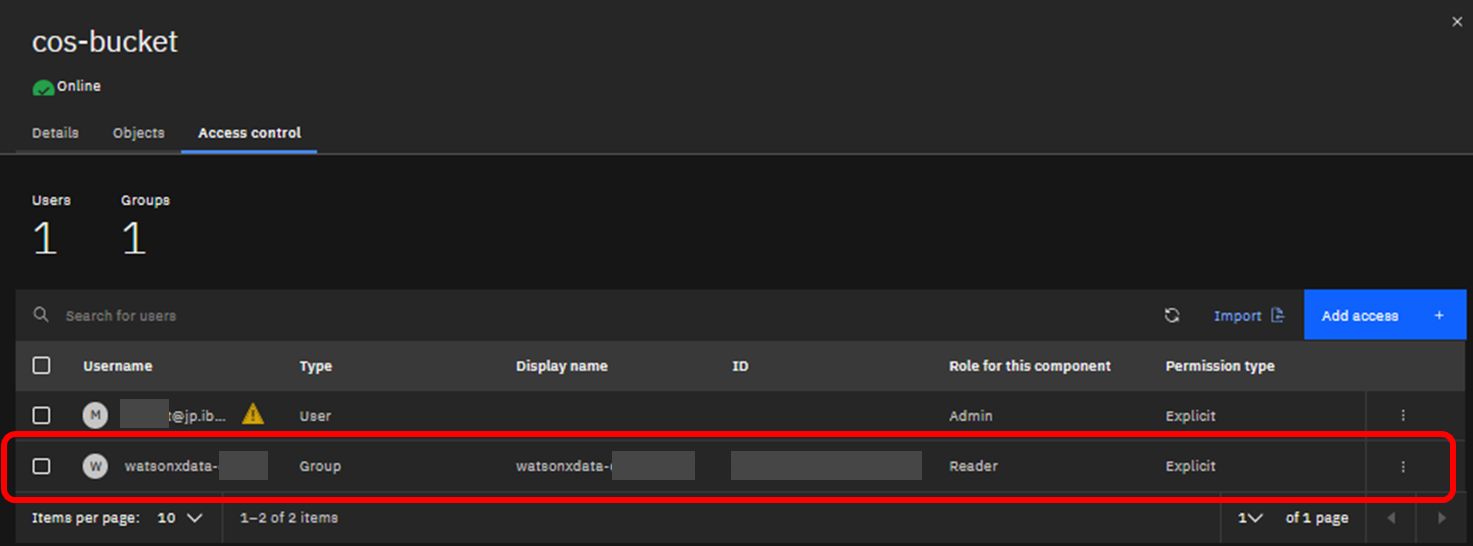Close the cos-bucket panel with the X
This screenshot has width=1473, height=546.
pyautogui.click(x=1457, y=22)
